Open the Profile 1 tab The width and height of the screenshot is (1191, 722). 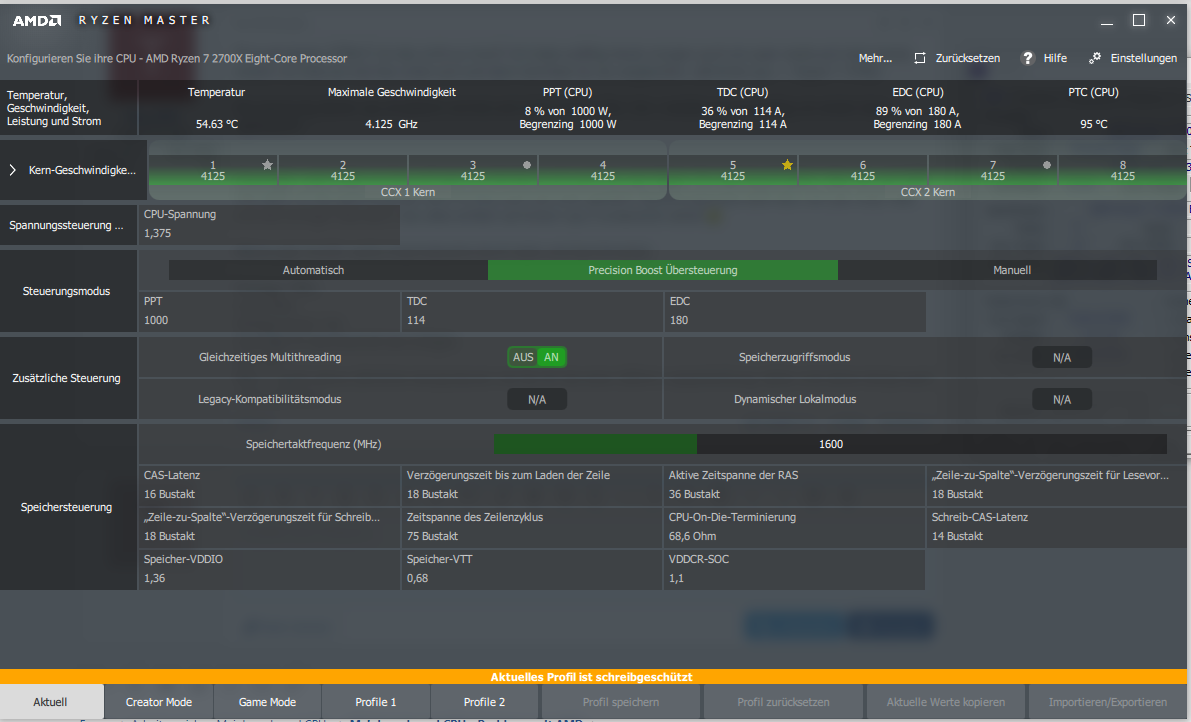[x=376, y=702]
